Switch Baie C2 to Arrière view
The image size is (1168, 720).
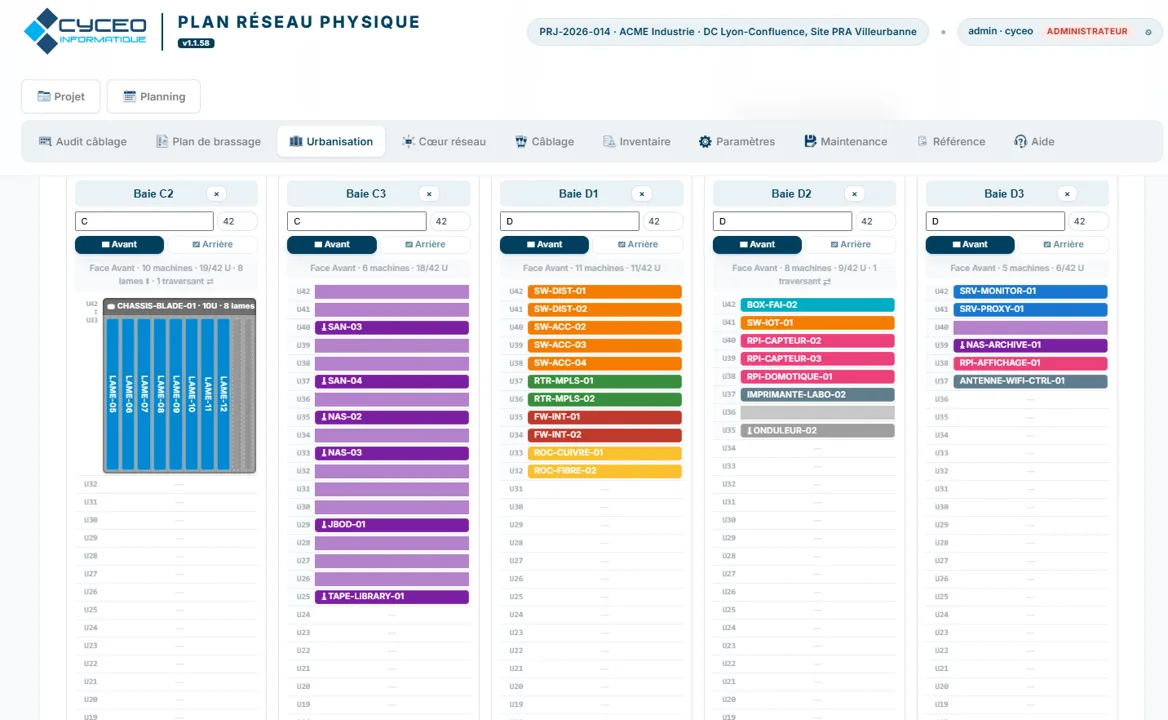coord(212,244)
